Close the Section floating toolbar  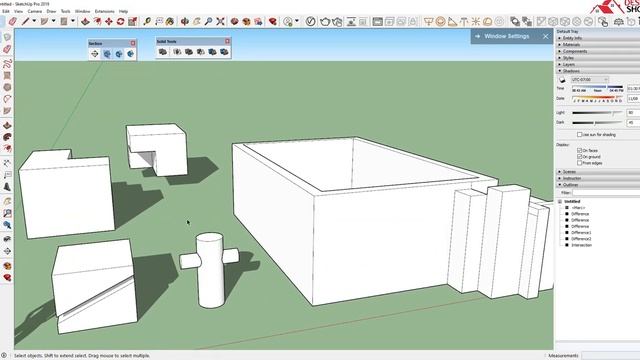133,43
